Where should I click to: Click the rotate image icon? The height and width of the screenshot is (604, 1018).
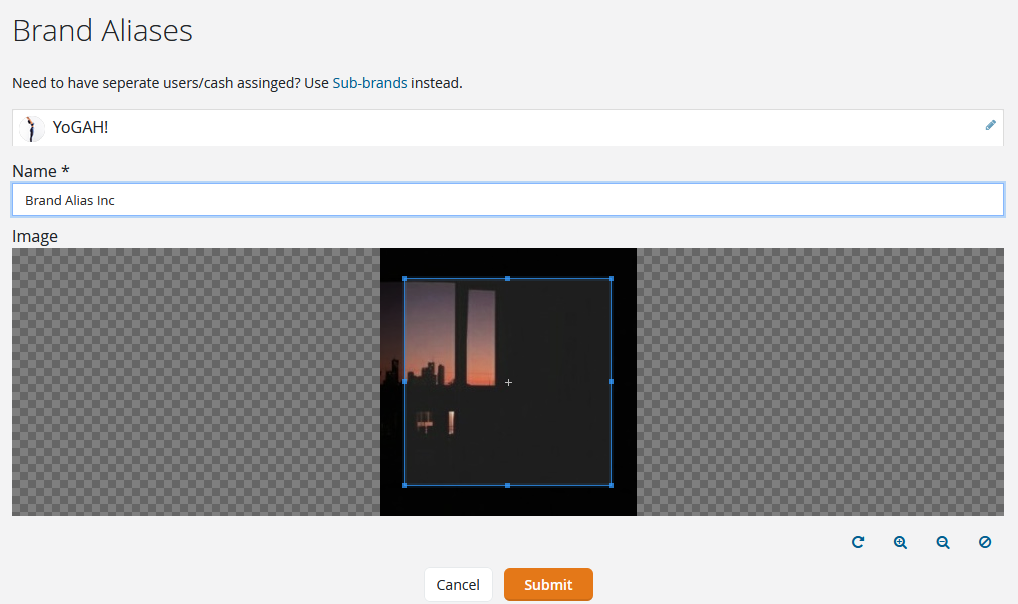[x=858, y=542]
